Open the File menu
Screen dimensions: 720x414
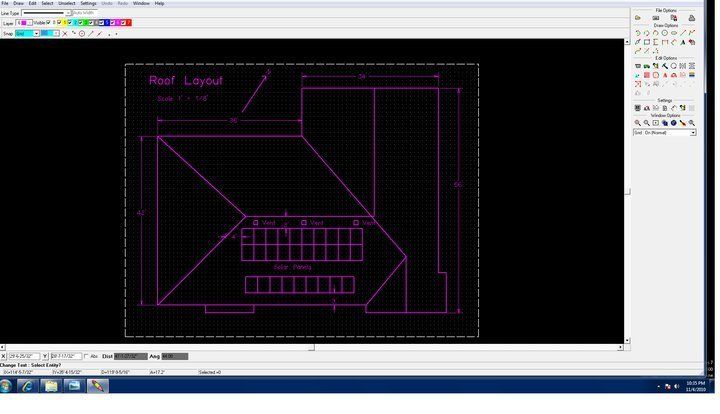click(x=5, y=3)
